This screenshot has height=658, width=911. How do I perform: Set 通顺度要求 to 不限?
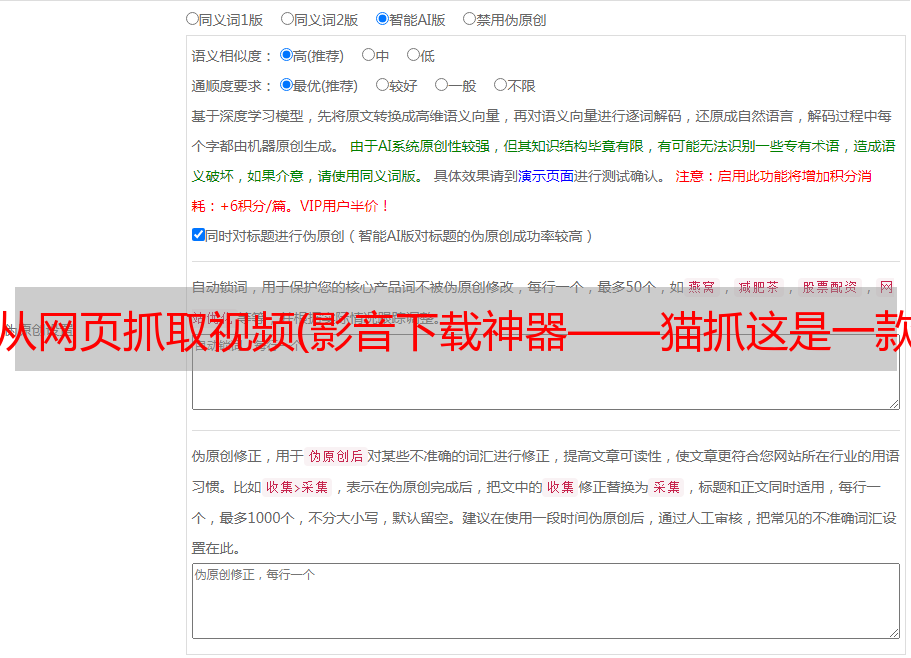coord(500,85)
